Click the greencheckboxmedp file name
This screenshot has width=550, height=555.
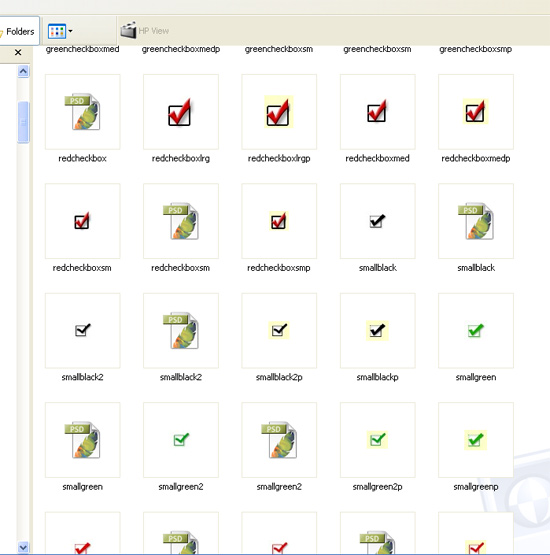coord(181,49)
